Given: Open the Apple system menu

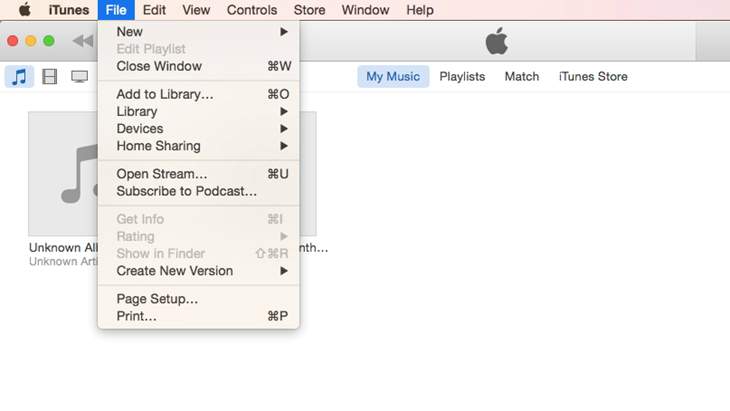Looking at the screenshot, I should 23,10.
